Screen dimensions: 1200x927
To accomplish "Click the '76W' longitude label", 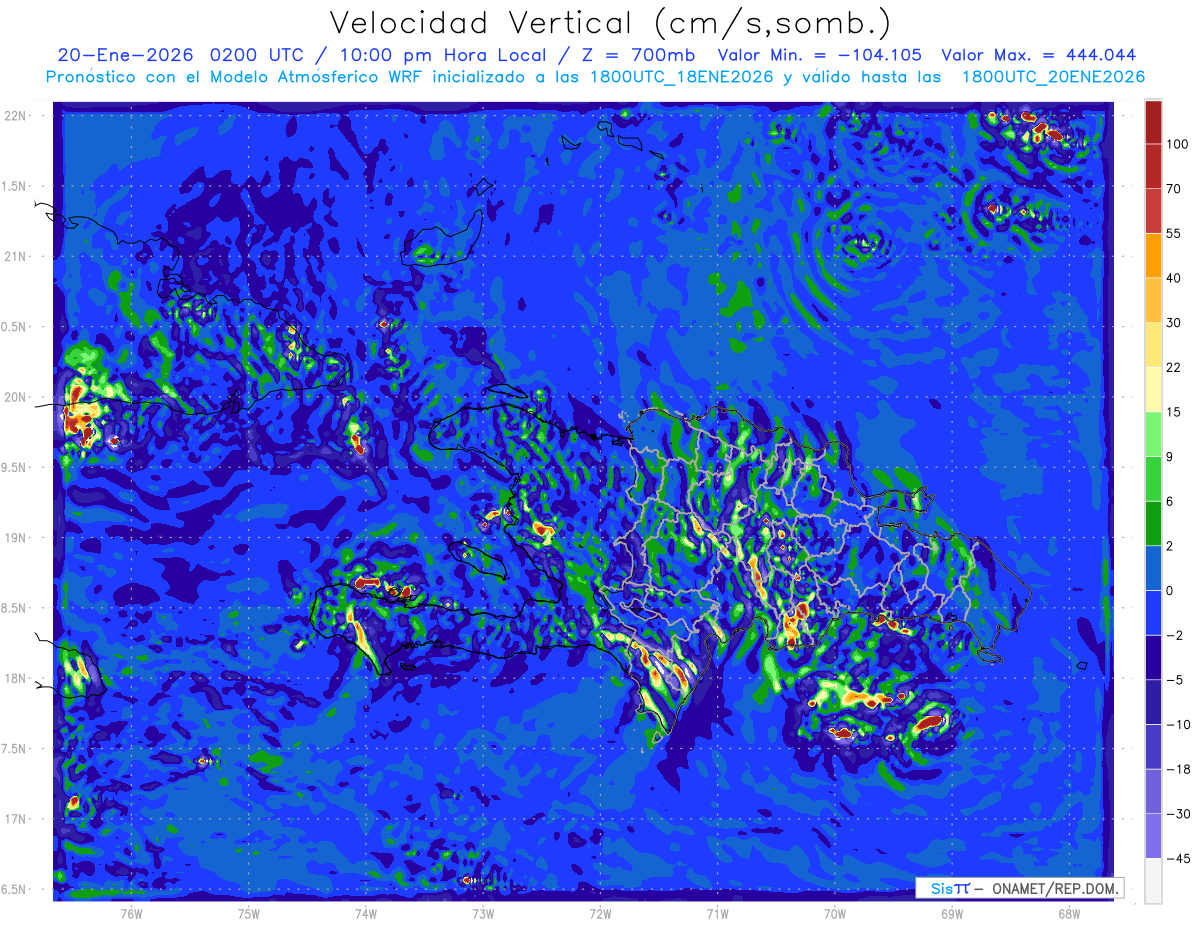I will click(131, 913).
